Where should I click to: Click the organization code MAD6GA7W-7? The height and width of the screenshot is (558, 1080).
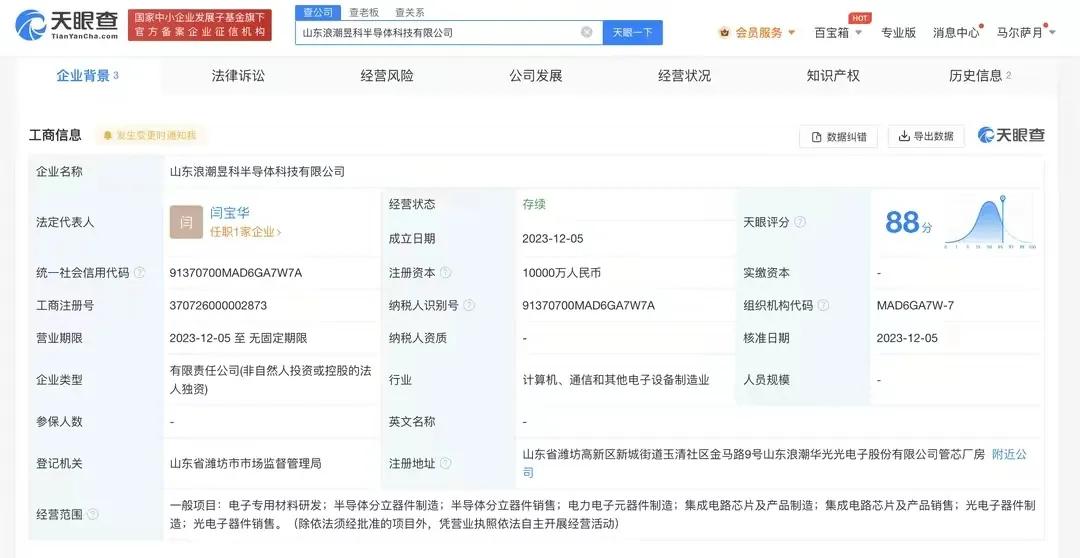pos(915,305)
